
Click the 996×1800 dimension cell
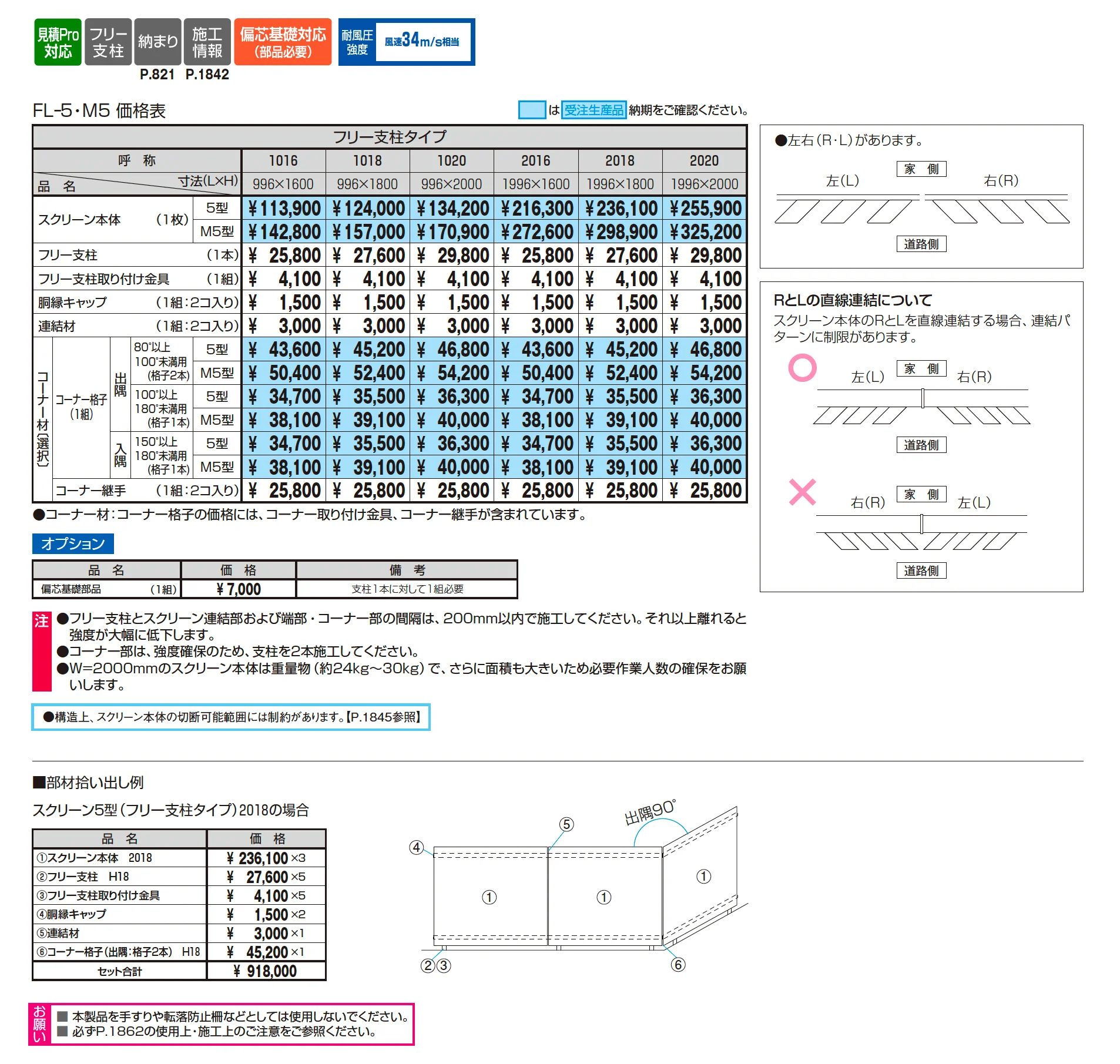coord(367,184)
